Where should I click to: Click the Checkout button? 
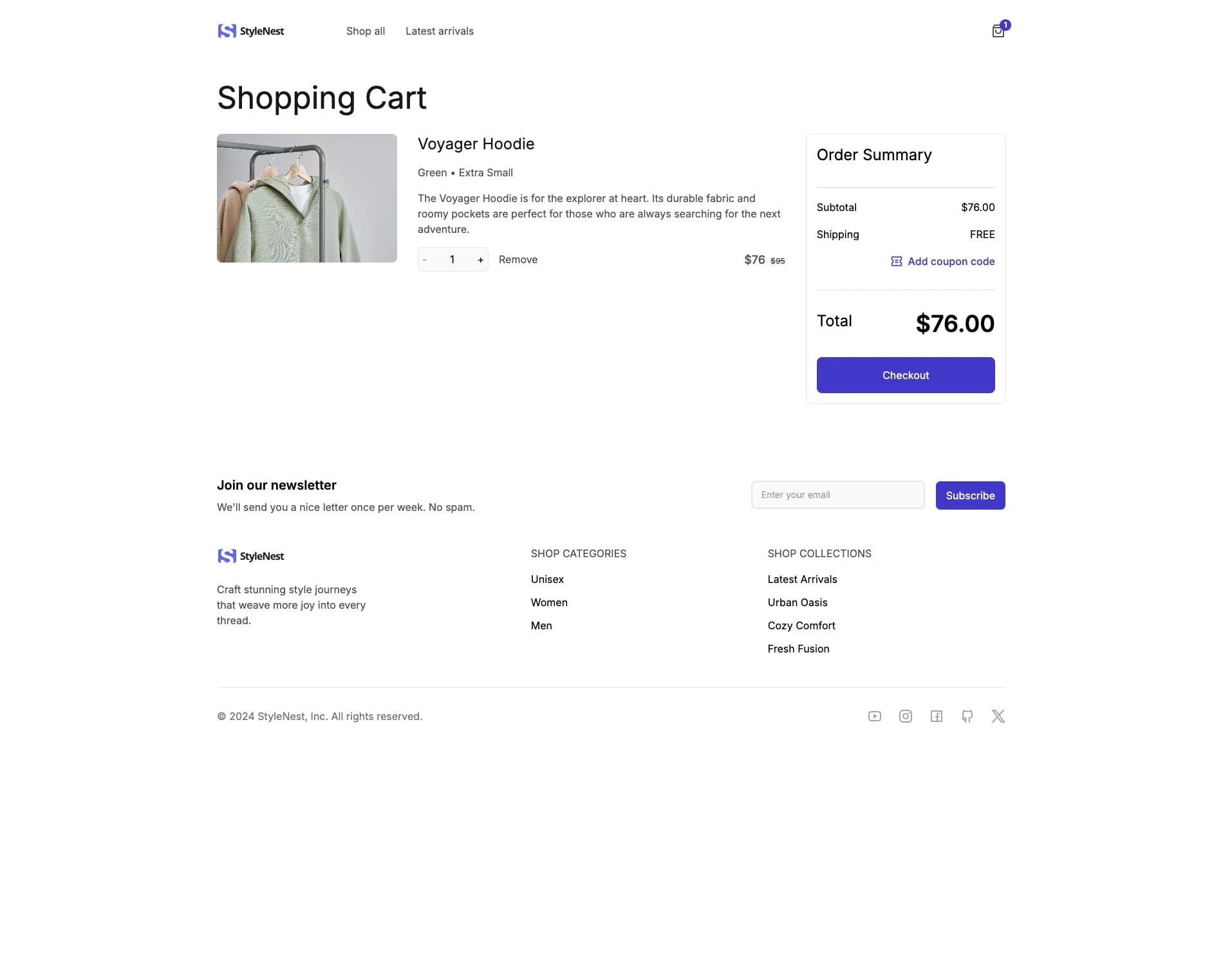tap(905, 374)
